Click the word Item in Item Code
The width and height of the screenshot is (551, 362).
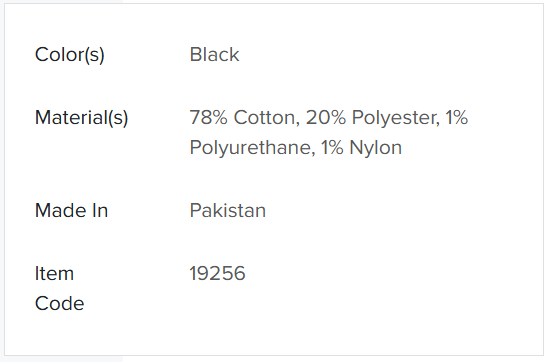(54, 274)
